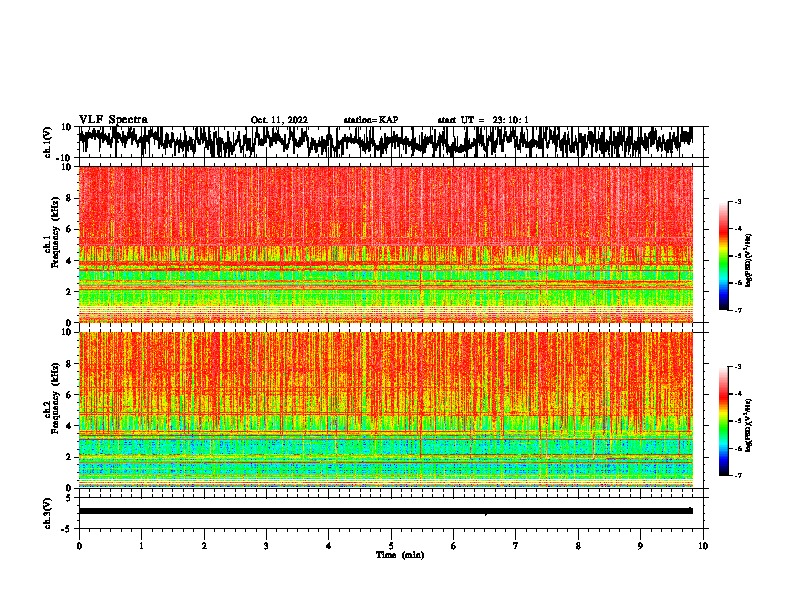Click the time axis tick label "5"

coord(391,546)
